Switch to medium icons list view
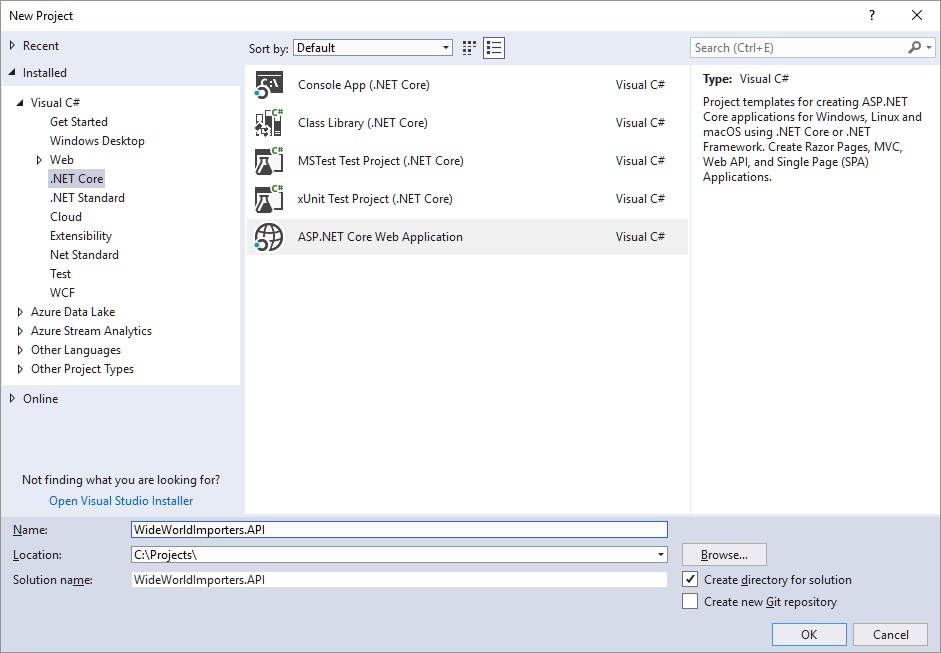 tap(494, 48)
